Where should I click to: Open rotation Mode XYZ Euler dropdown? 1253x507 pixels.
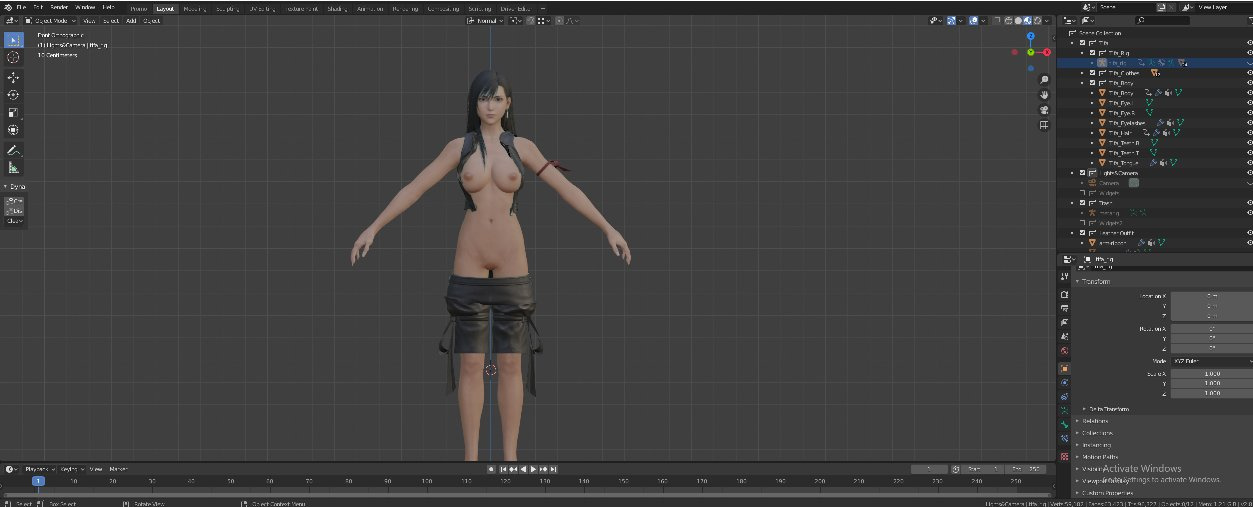coord(1212,361)
